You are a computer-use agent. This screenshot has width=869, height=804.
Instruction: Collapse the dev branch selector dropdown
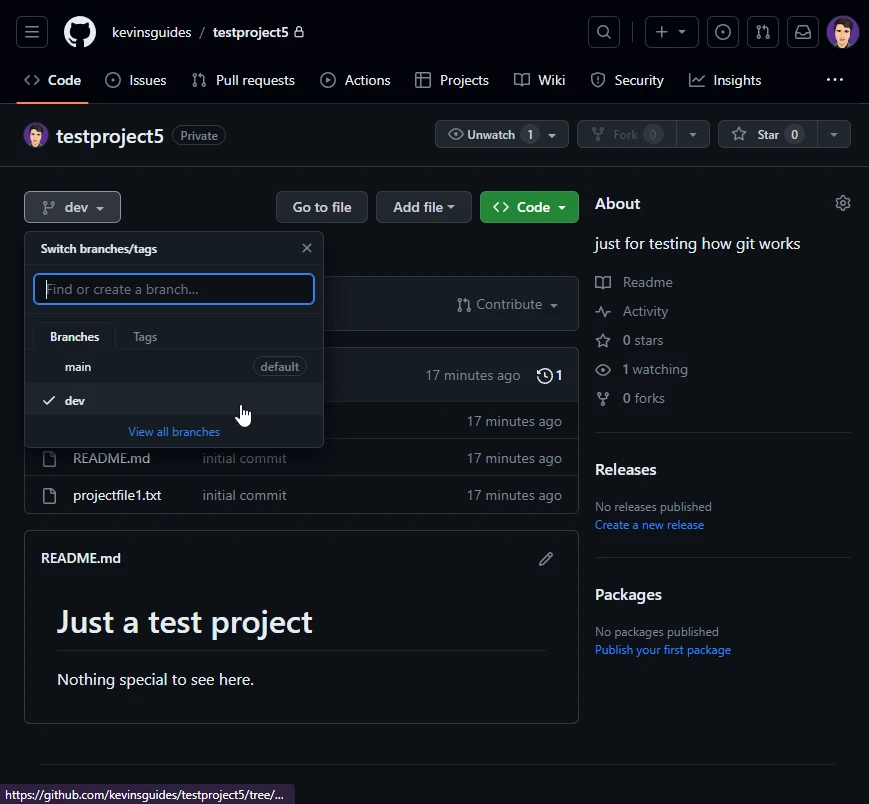[x=72, y=207]
